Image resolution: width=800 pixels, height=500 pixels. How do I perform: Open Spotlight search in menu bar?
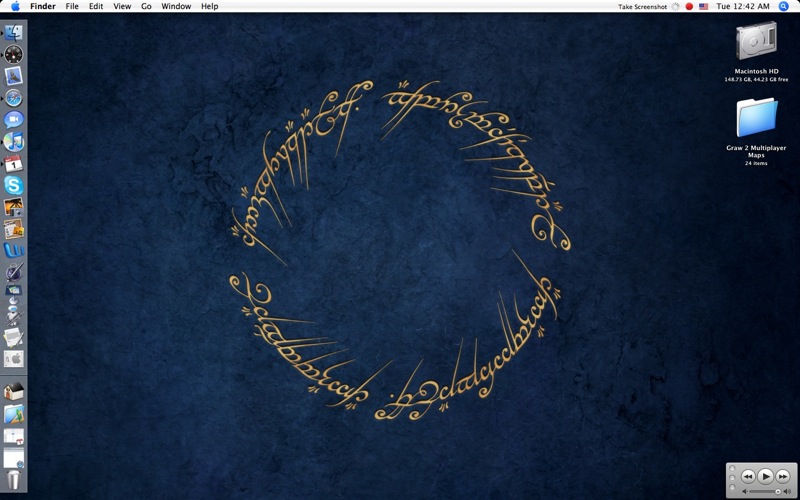[783, 6]
